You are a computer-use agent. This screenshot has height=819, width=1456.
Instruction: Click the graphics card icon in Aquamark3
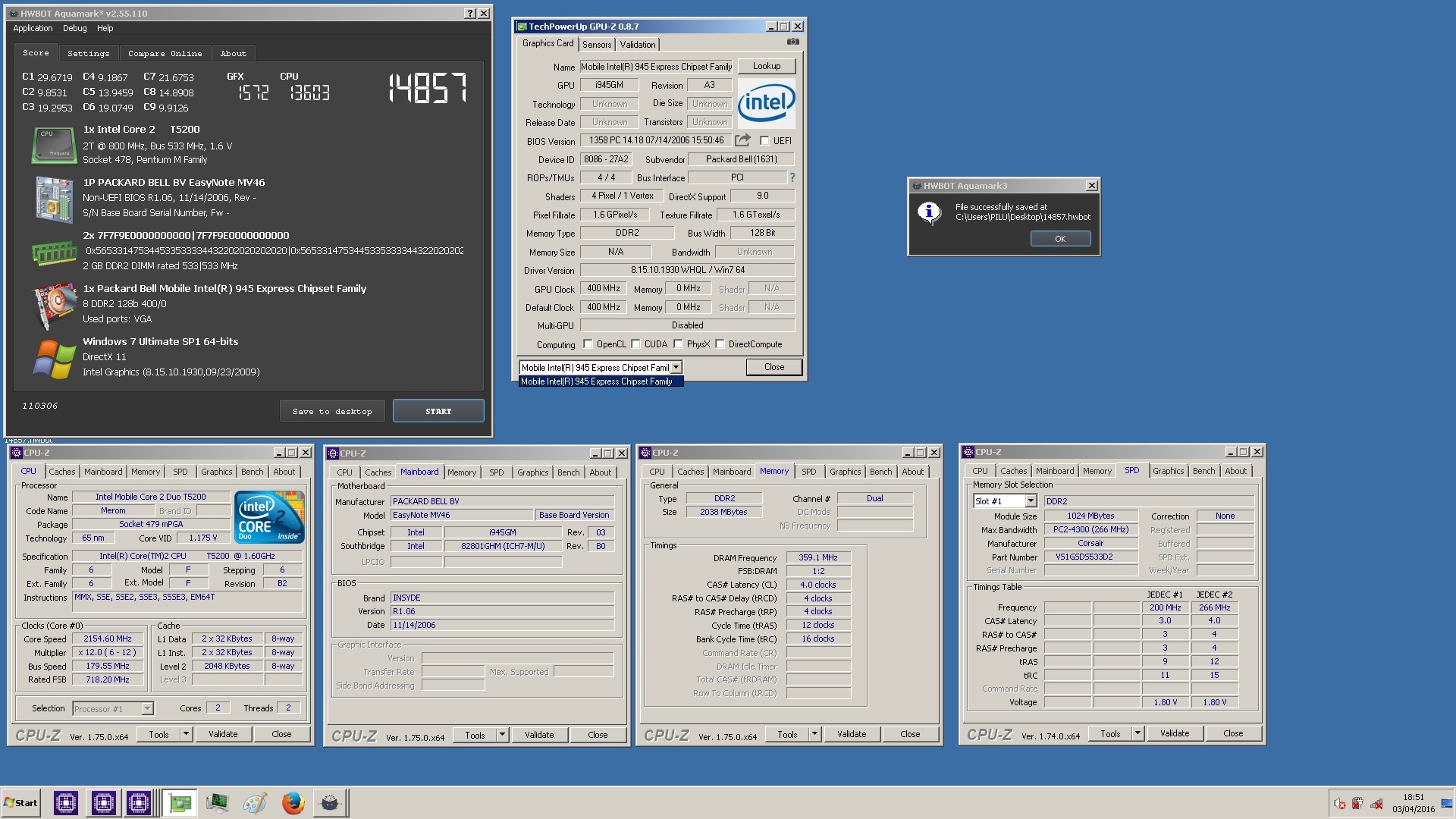click(x=55, y=305)
